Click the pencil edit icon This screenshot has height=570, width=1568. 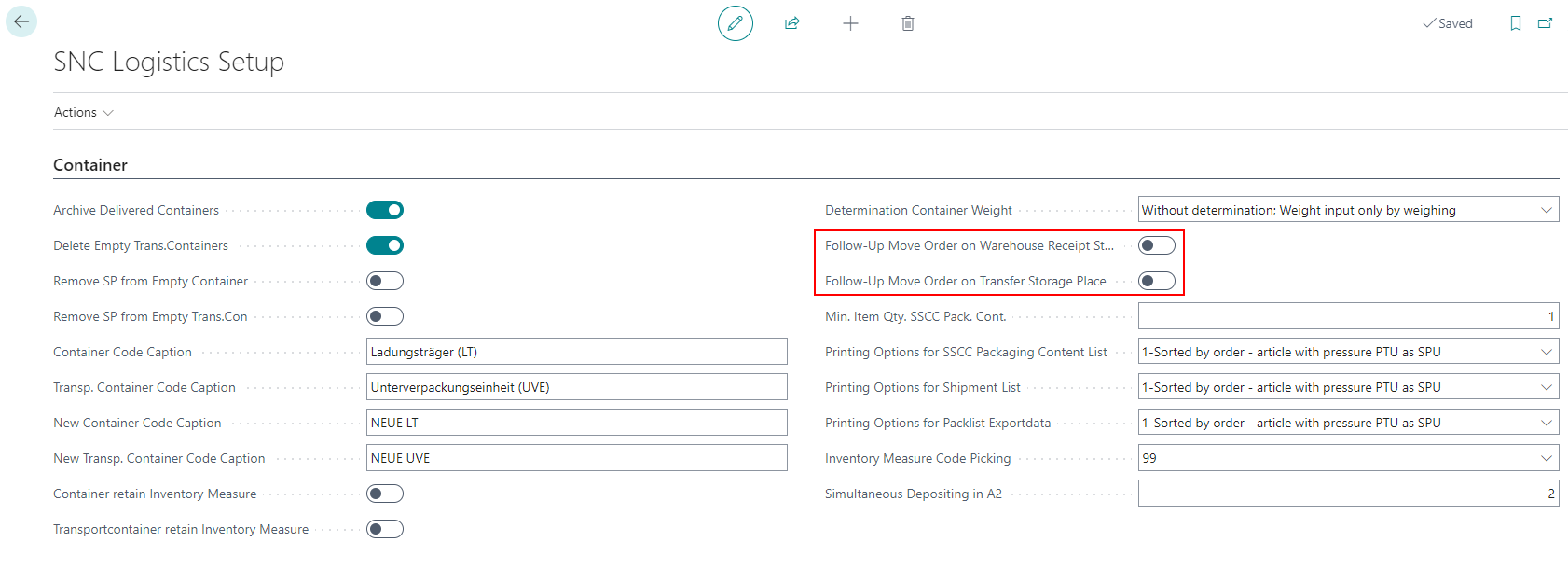tap(735, 23)
